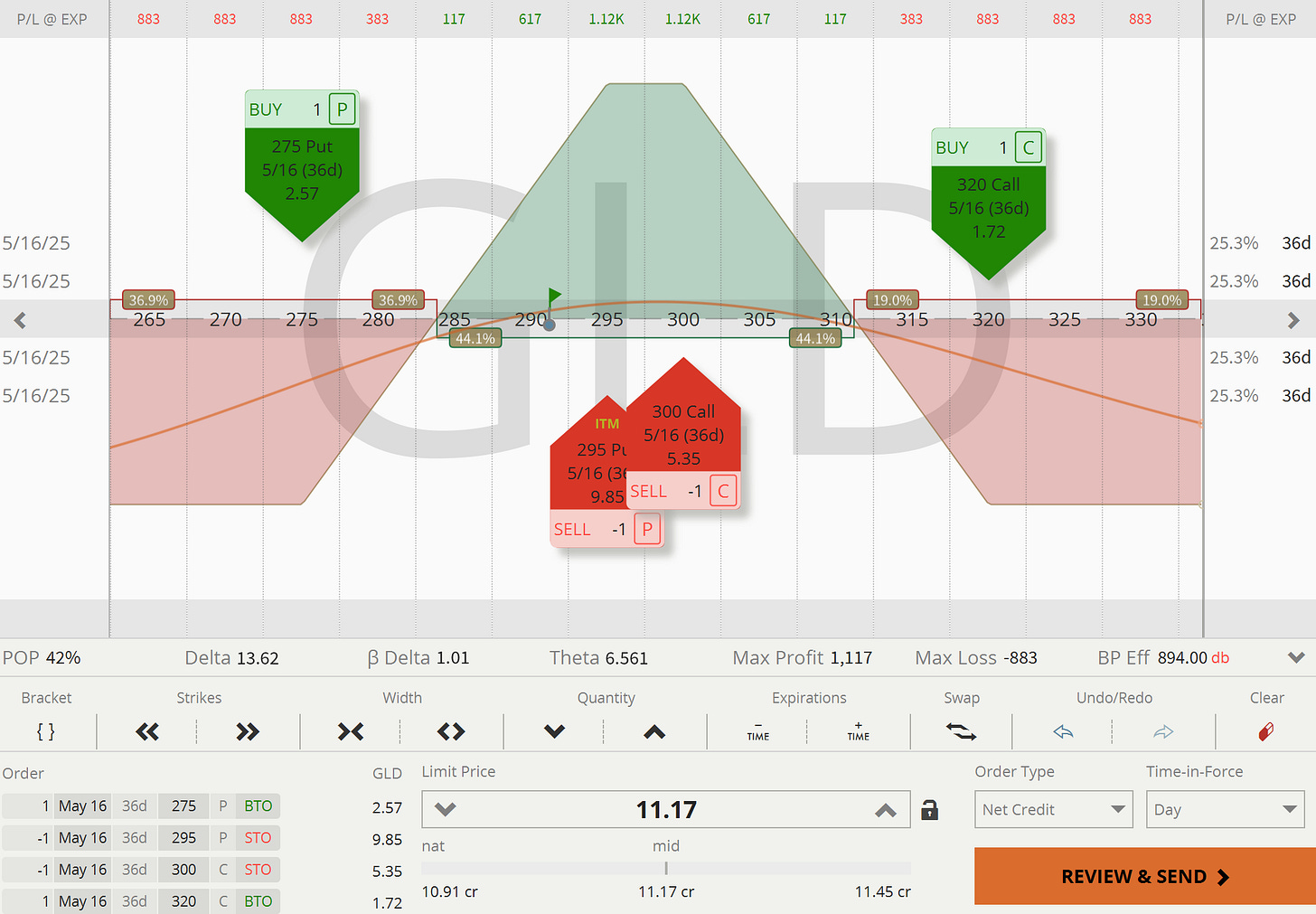Click the Bracket curly braces icon

(46, 731)
